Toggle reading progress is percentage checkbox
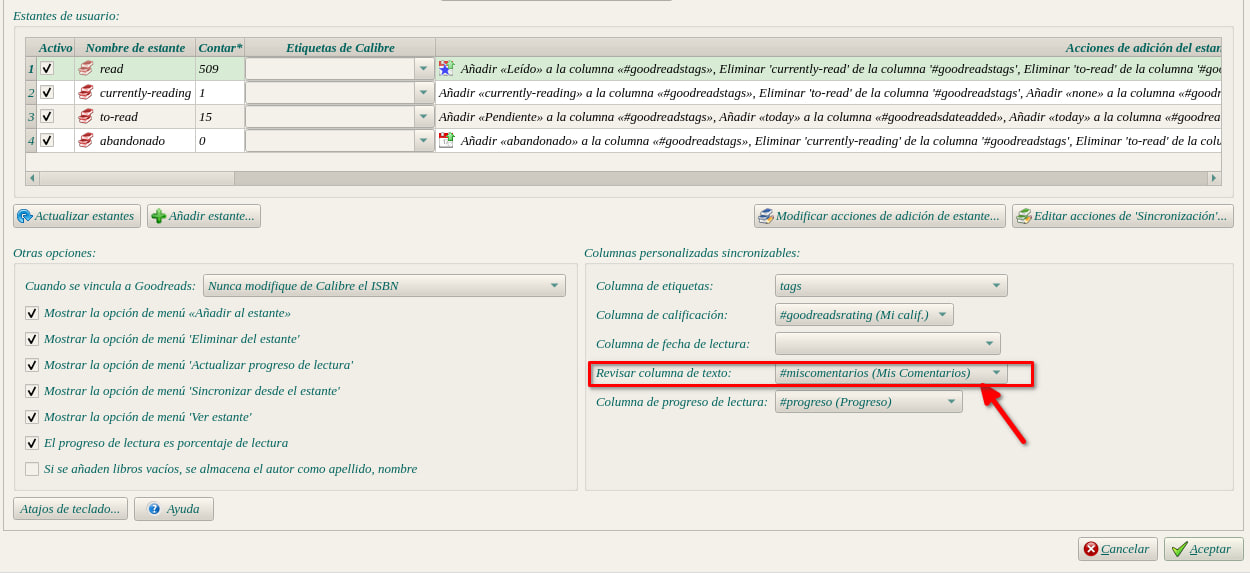Image resolution: width=1250 pixels, height=573 pixels. [32, 443]
